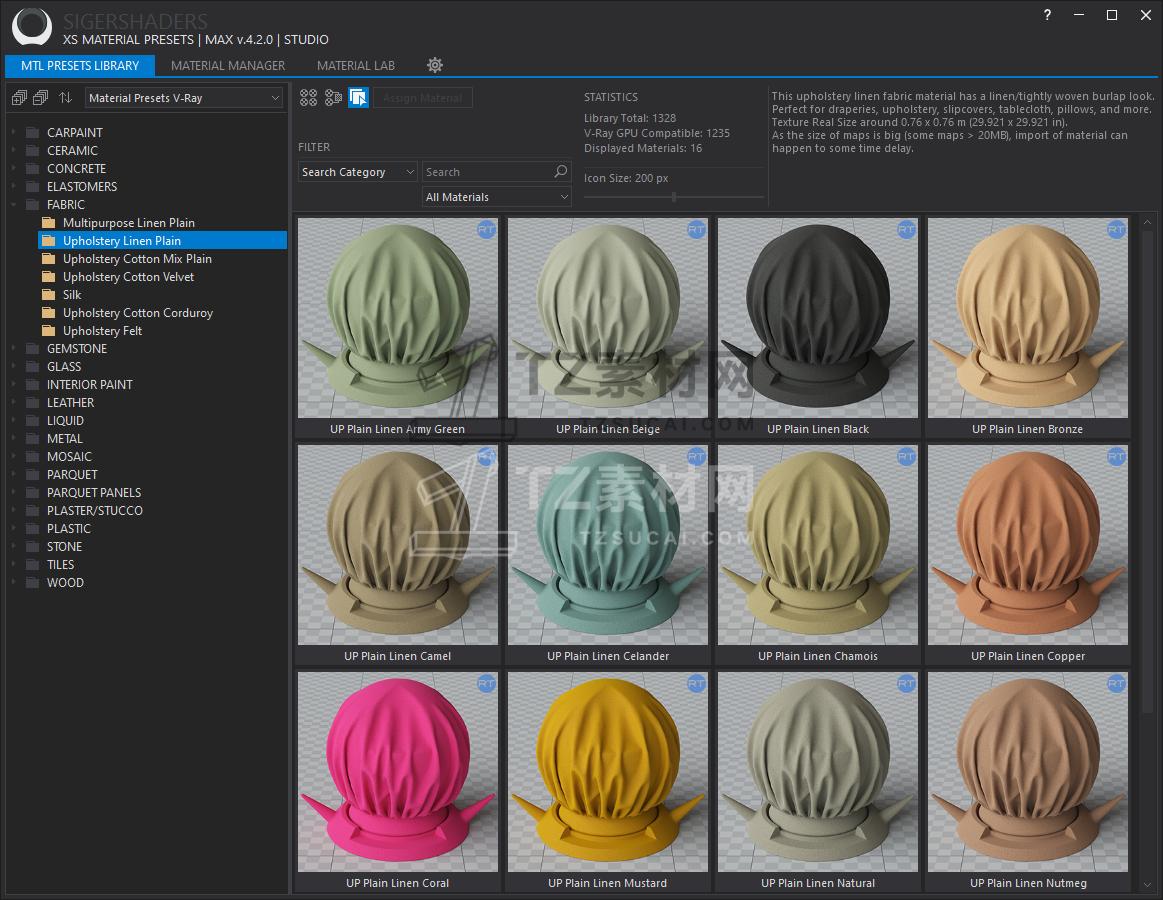Open help with the question mark icon

[1047, 15]
